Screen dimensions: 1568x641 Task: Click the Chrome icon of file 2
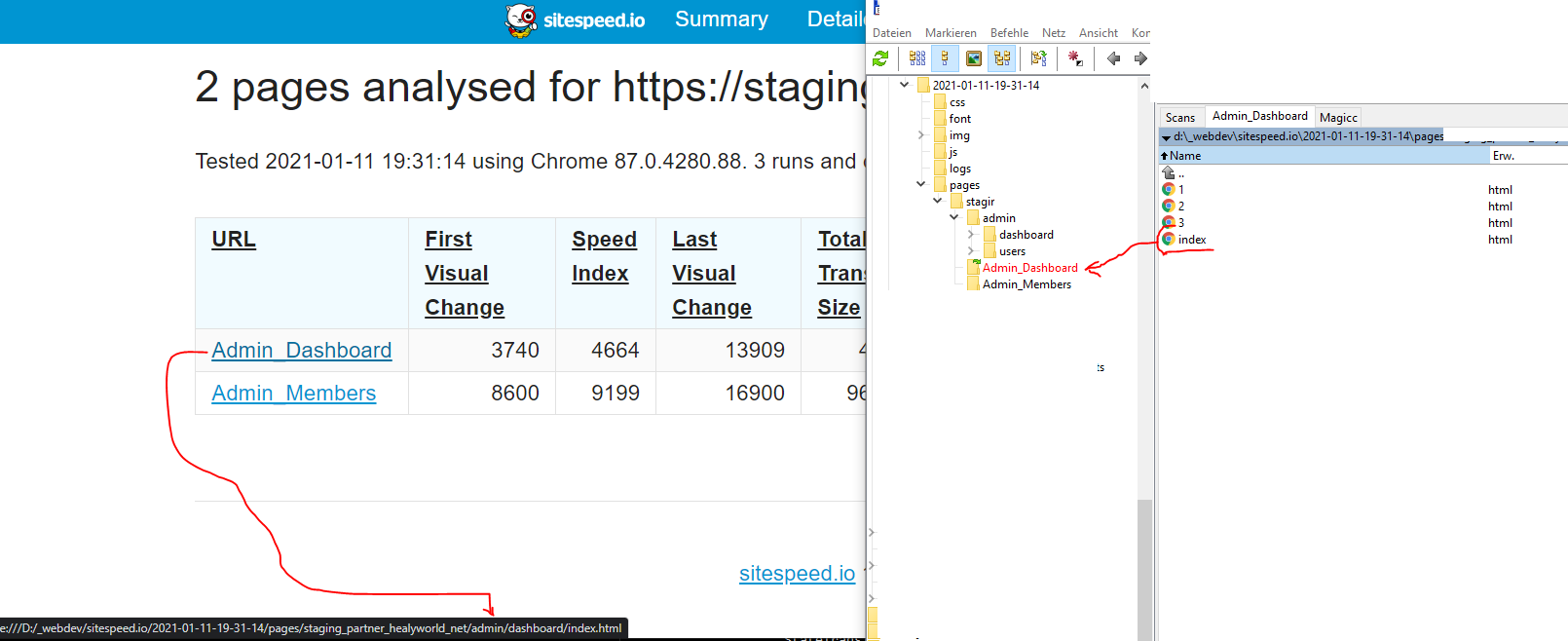pyautogui.click(x=1169, y=206)
